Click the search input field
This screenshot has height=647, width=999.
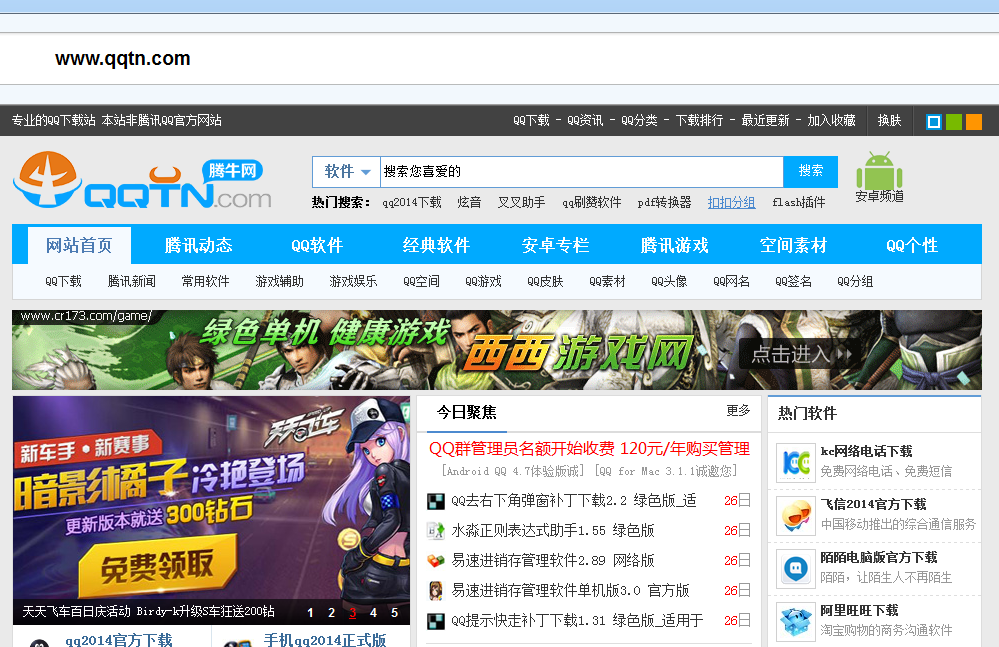click(581, 172)
